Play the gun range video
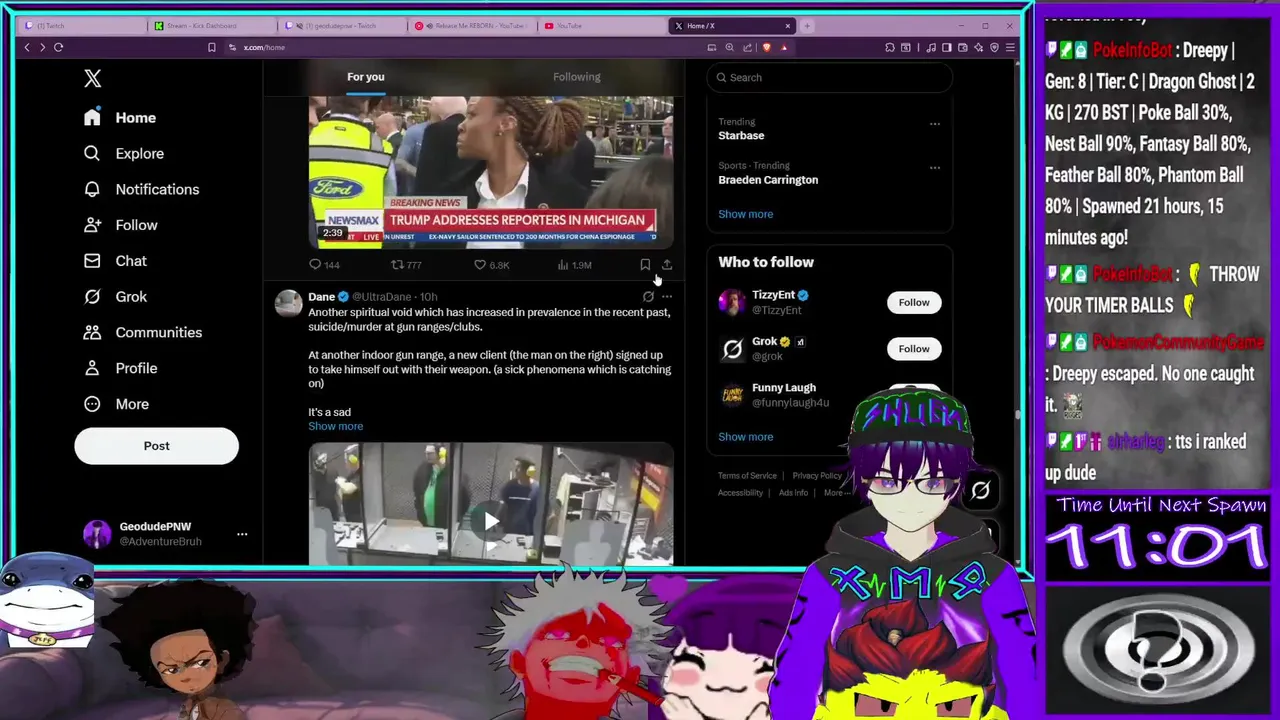Screen dimensions: 1280x720 [491, 521]
